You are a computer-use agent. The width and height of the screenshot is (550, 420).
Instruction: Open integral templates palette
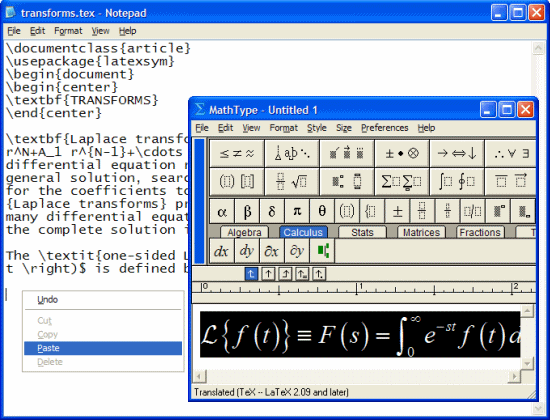coord(457,181)
